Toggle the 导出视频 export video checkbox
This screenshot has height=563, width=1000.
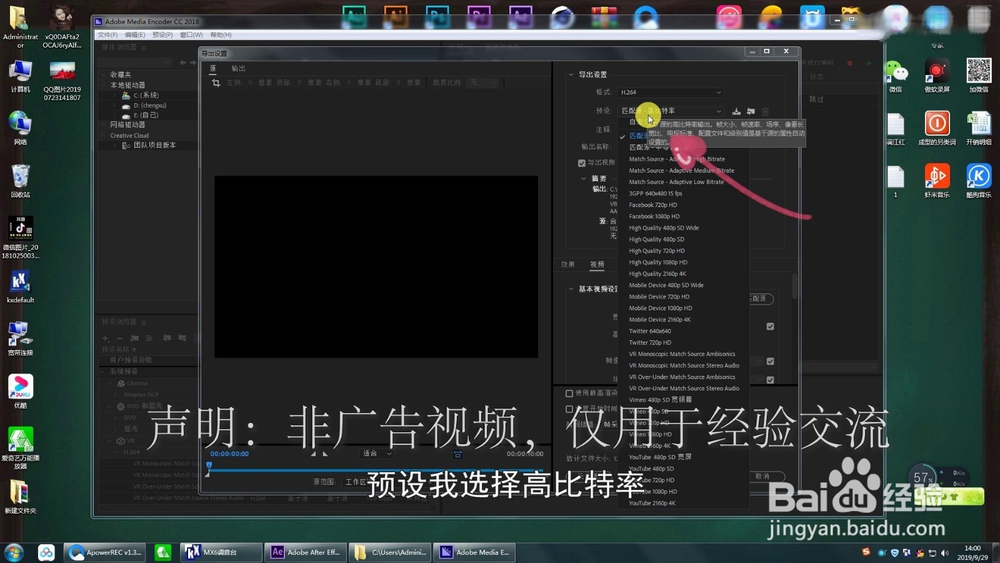coord(582,163)
